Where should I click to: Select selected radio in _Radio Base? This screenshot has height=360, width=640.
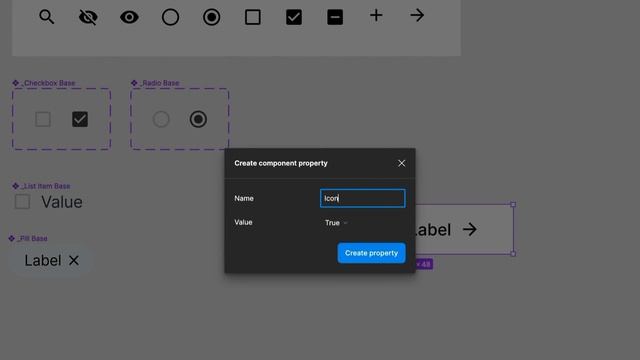198,119
